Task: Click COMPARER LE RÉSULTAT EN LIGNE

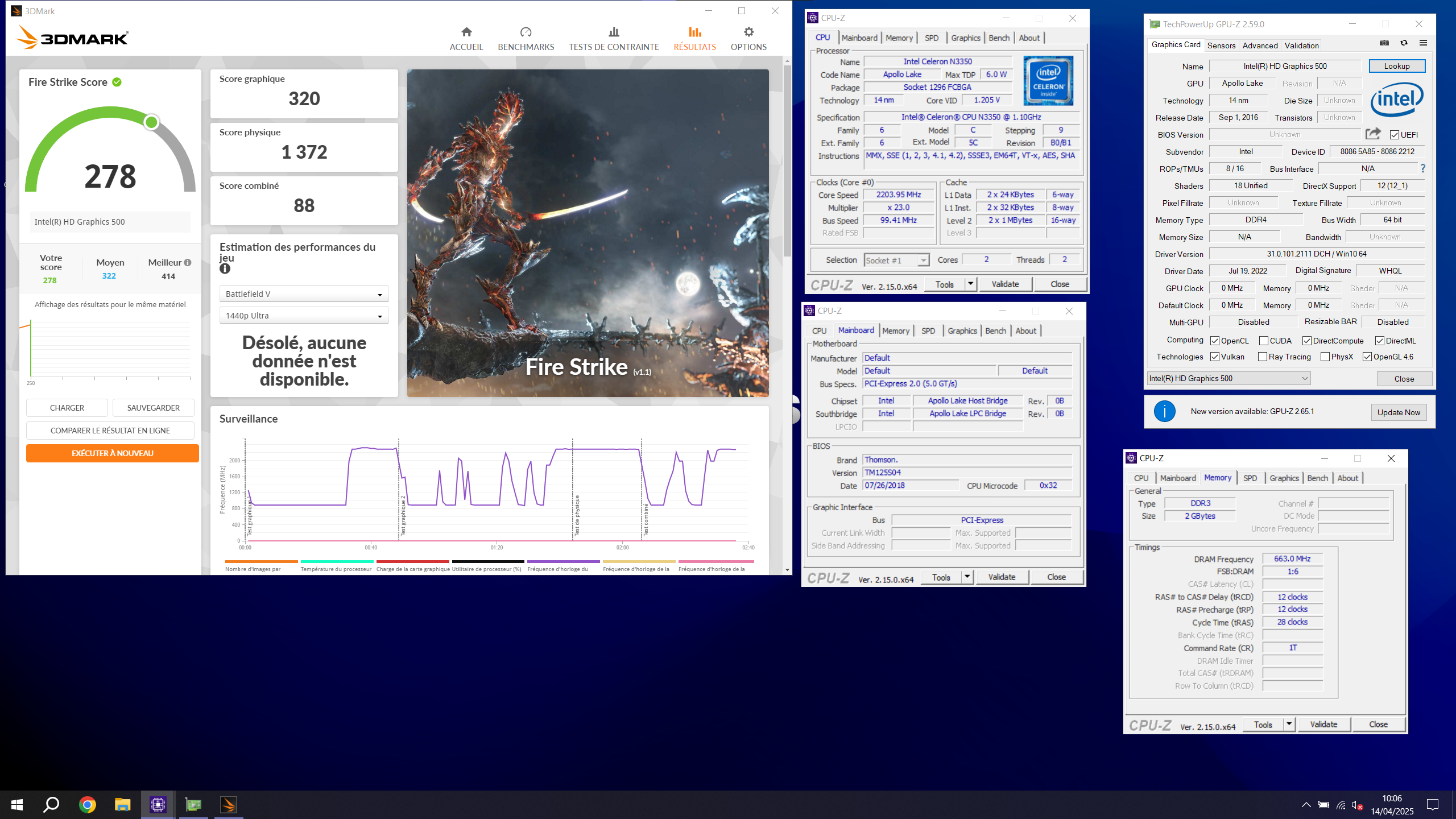Action: click(x=110, y=431)
